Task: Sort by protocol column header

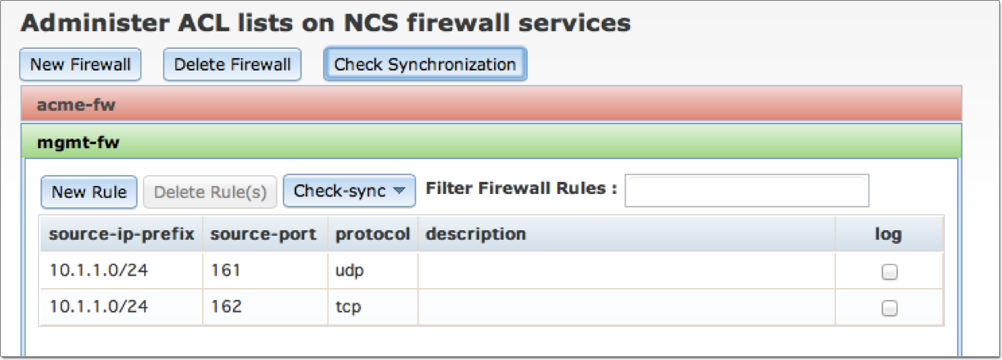Action: [x=373, y=234]
